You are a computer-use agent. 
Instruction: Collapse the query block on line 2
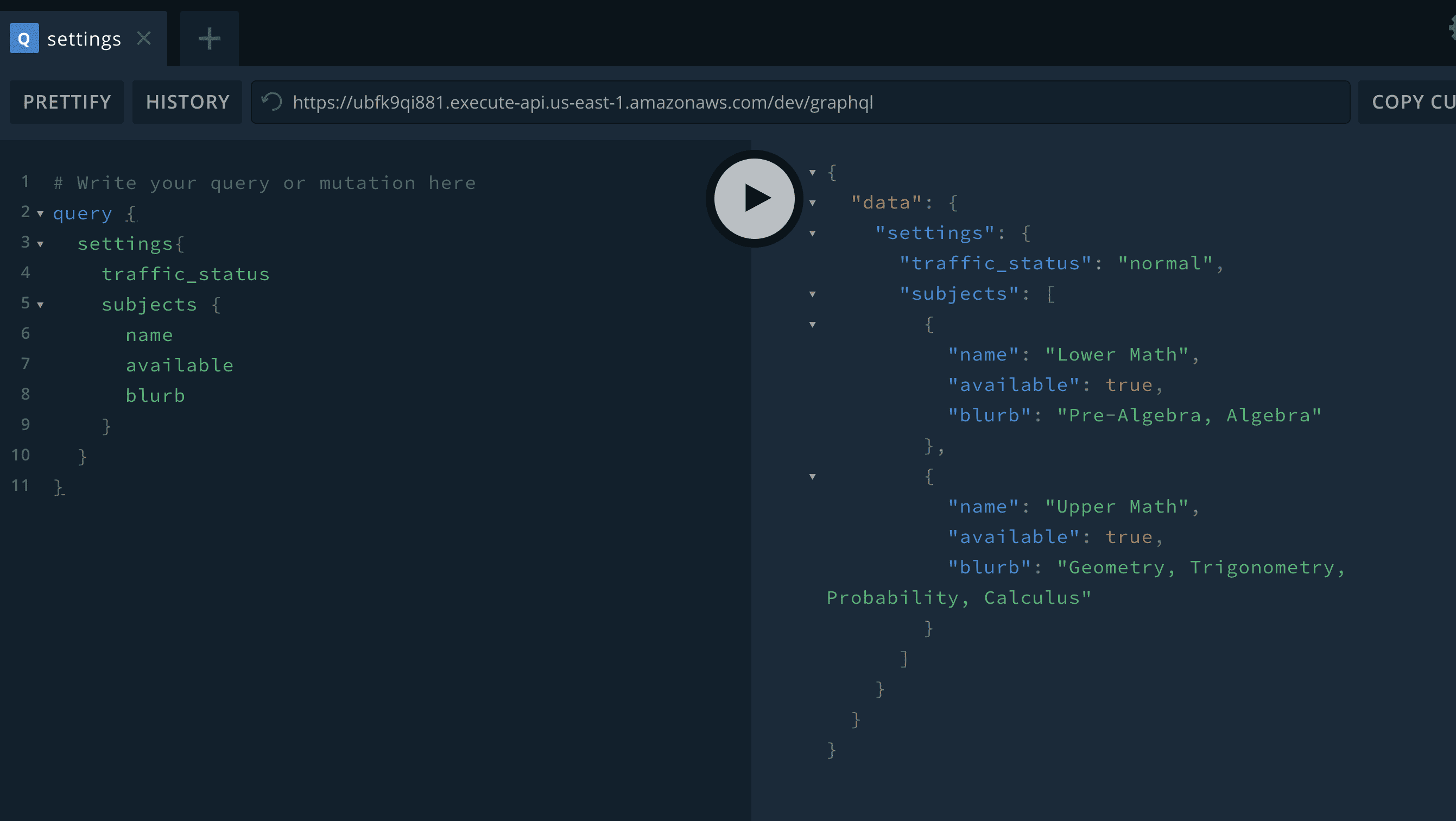40,214
